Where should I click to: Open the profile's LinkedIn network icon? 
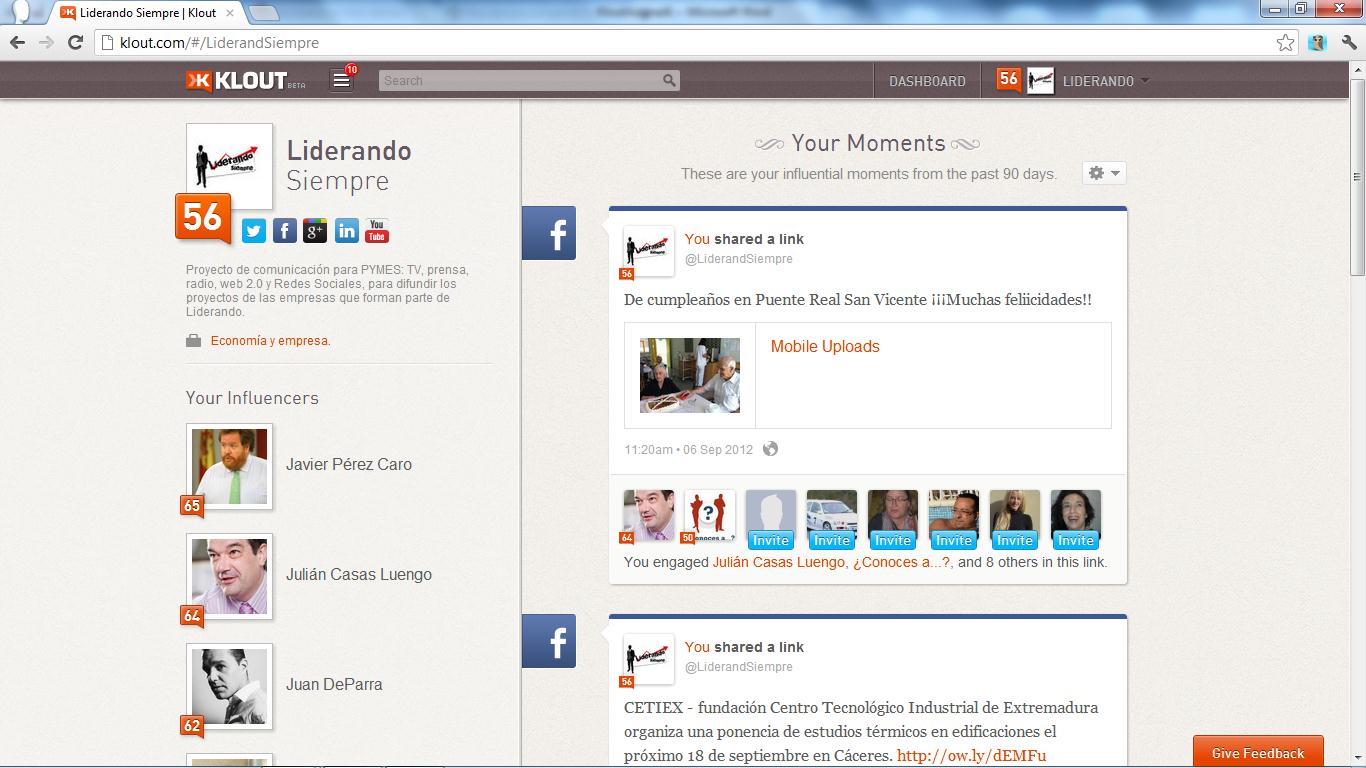[x=346, y=231]
